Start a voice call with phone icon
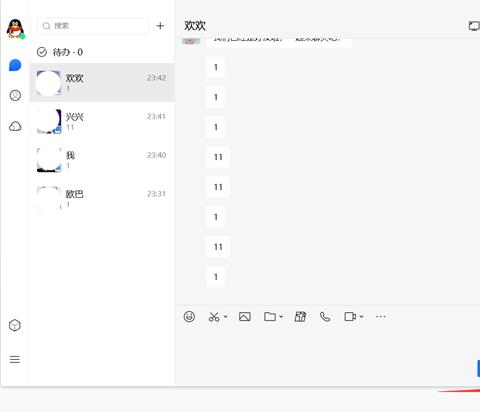Image resolution: width=480 pixels, height=412 pixels. coord(325,316)
